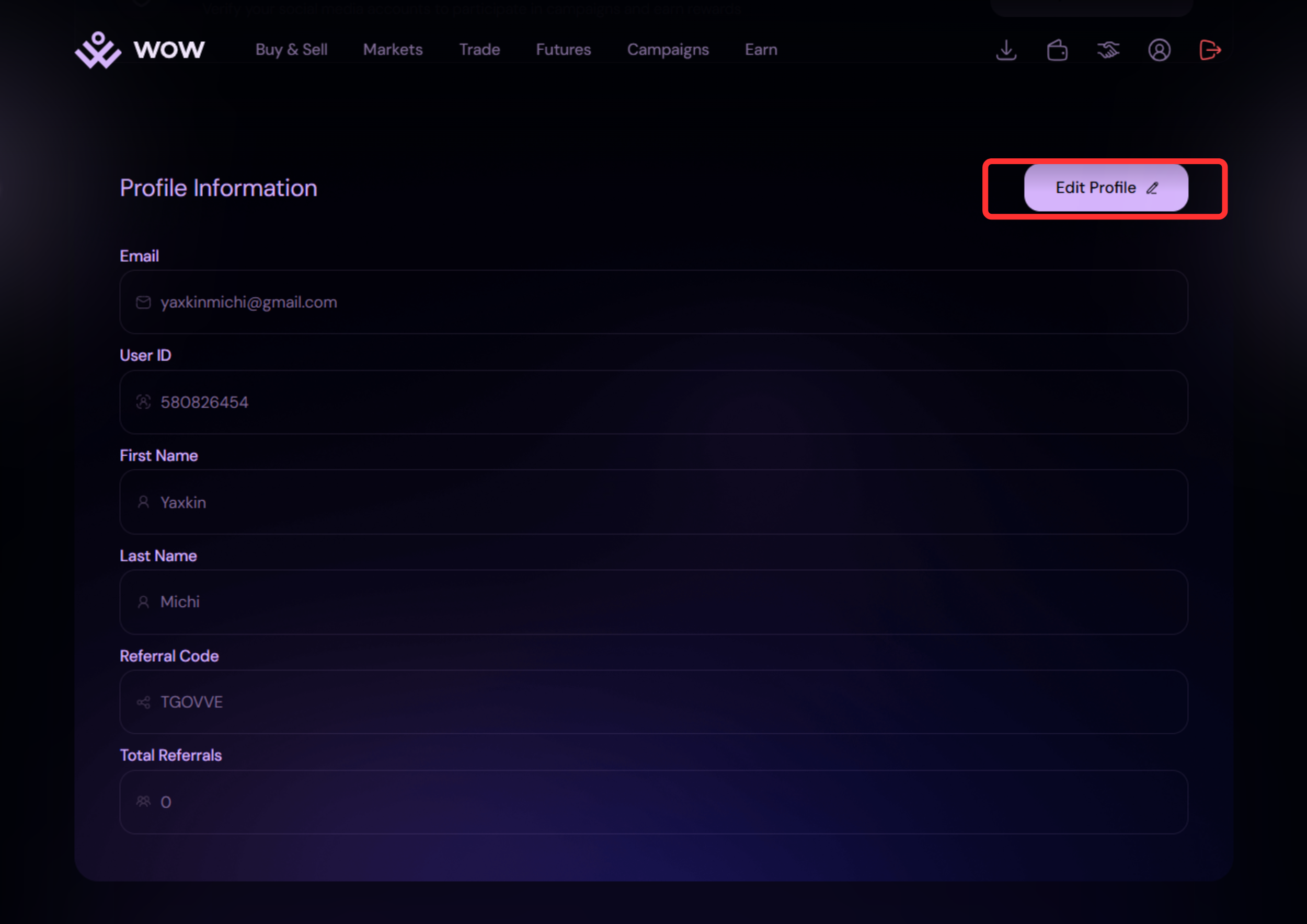
Task: Click the Total Referrals field
Action: [653, 802]
